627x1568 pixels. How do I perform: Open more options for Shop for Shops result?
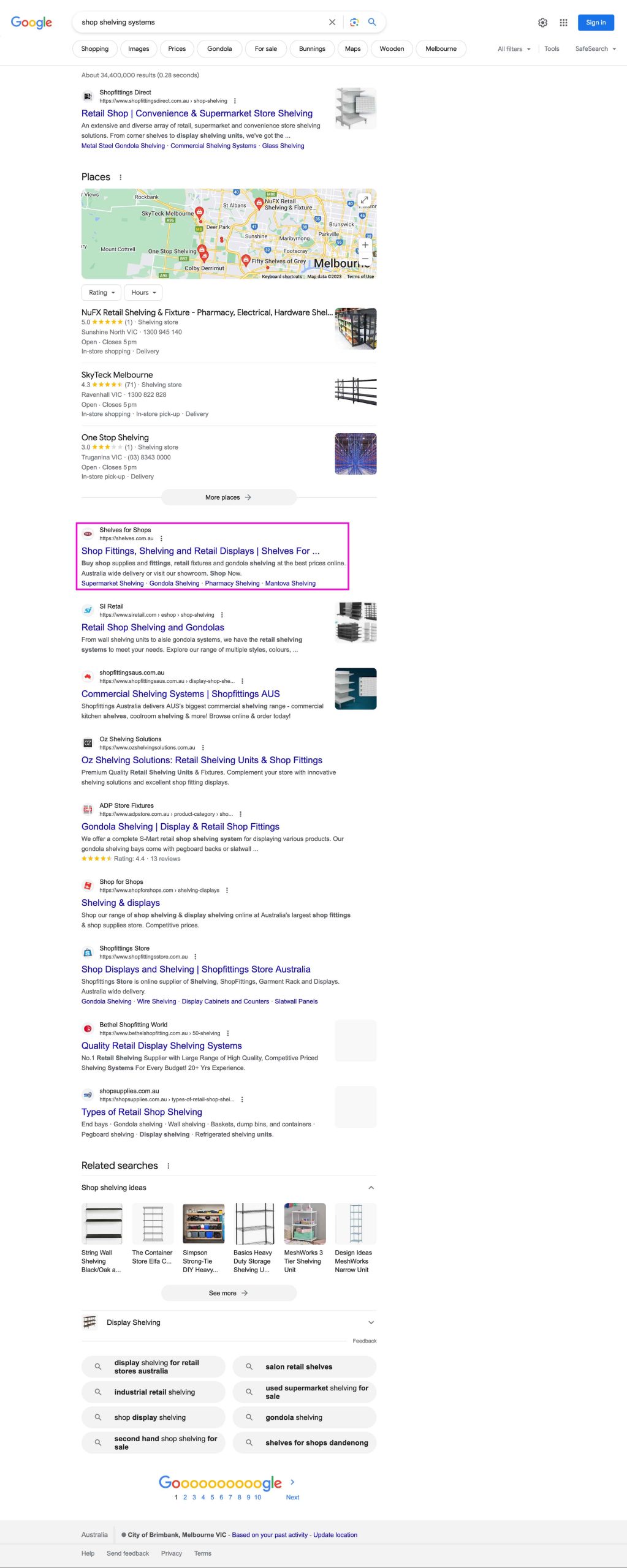pyautogui.click(x=227, y=891)
